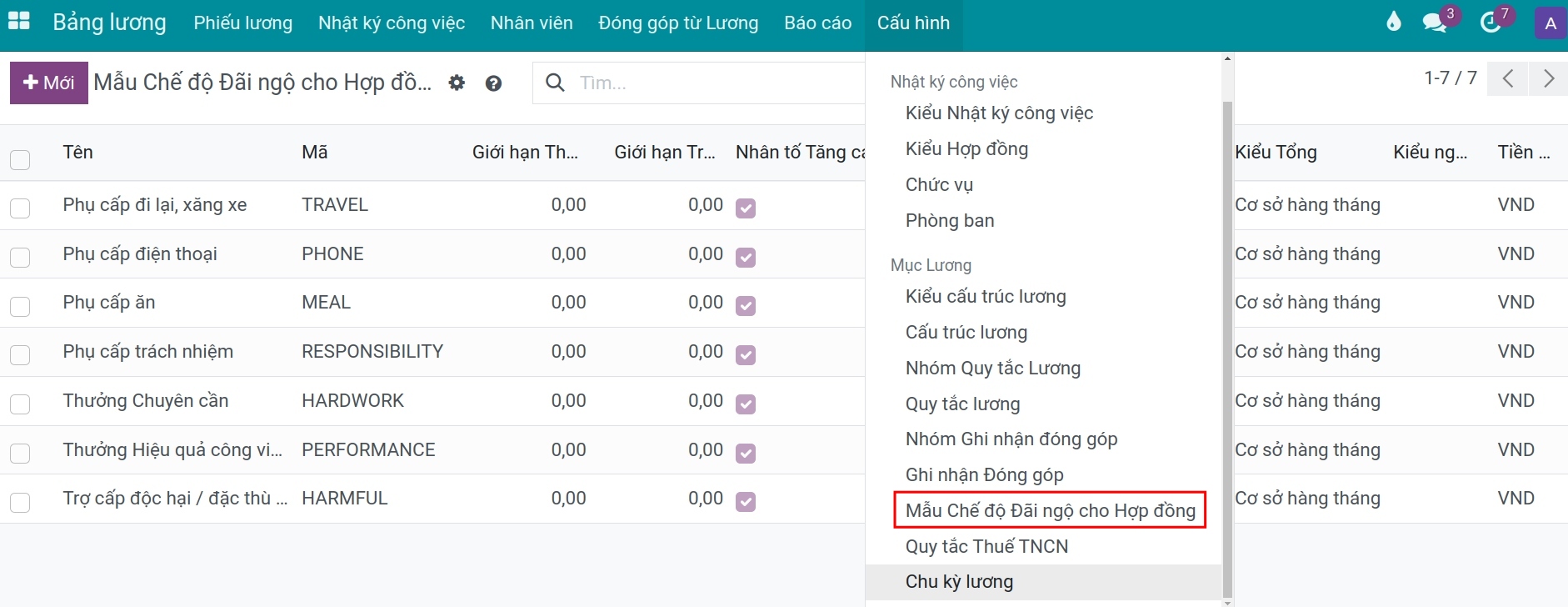Go to the next page arrow
The image size is (1568, 607).
[1548, 78]
